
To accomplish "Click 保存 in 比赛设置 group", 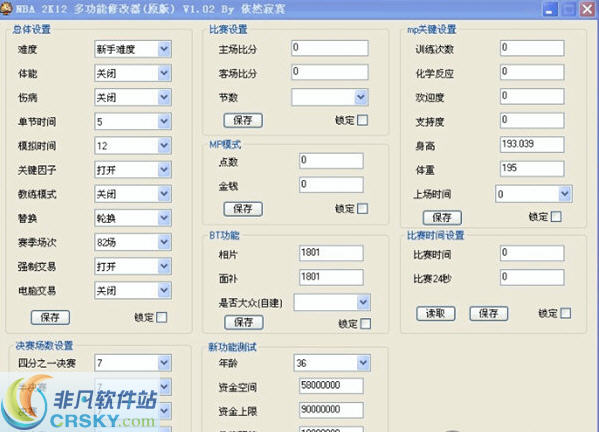I will pos(243,120).
